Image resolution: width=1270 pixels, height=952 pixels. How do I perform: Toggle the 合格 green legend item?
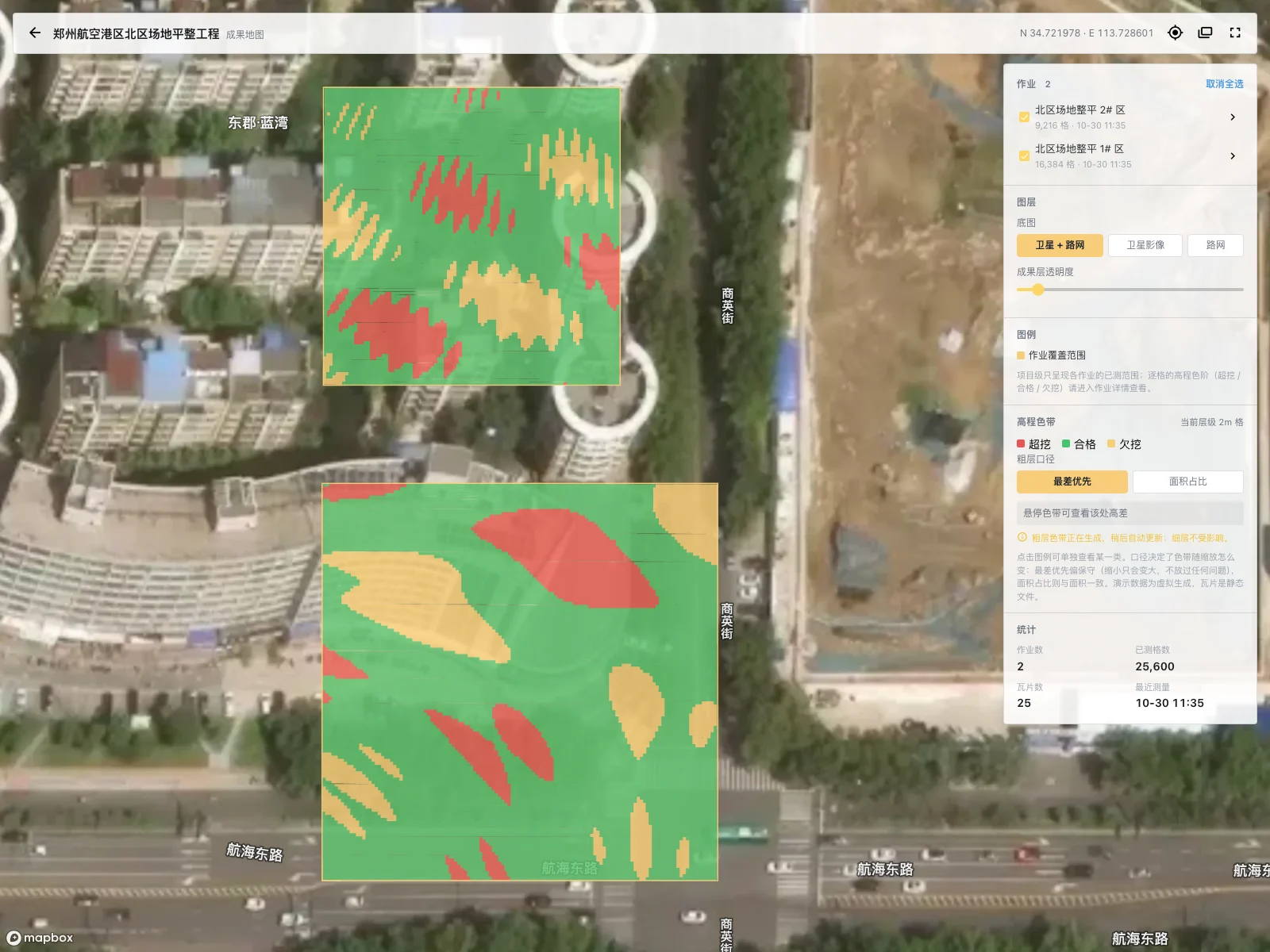pos(1079,444)
